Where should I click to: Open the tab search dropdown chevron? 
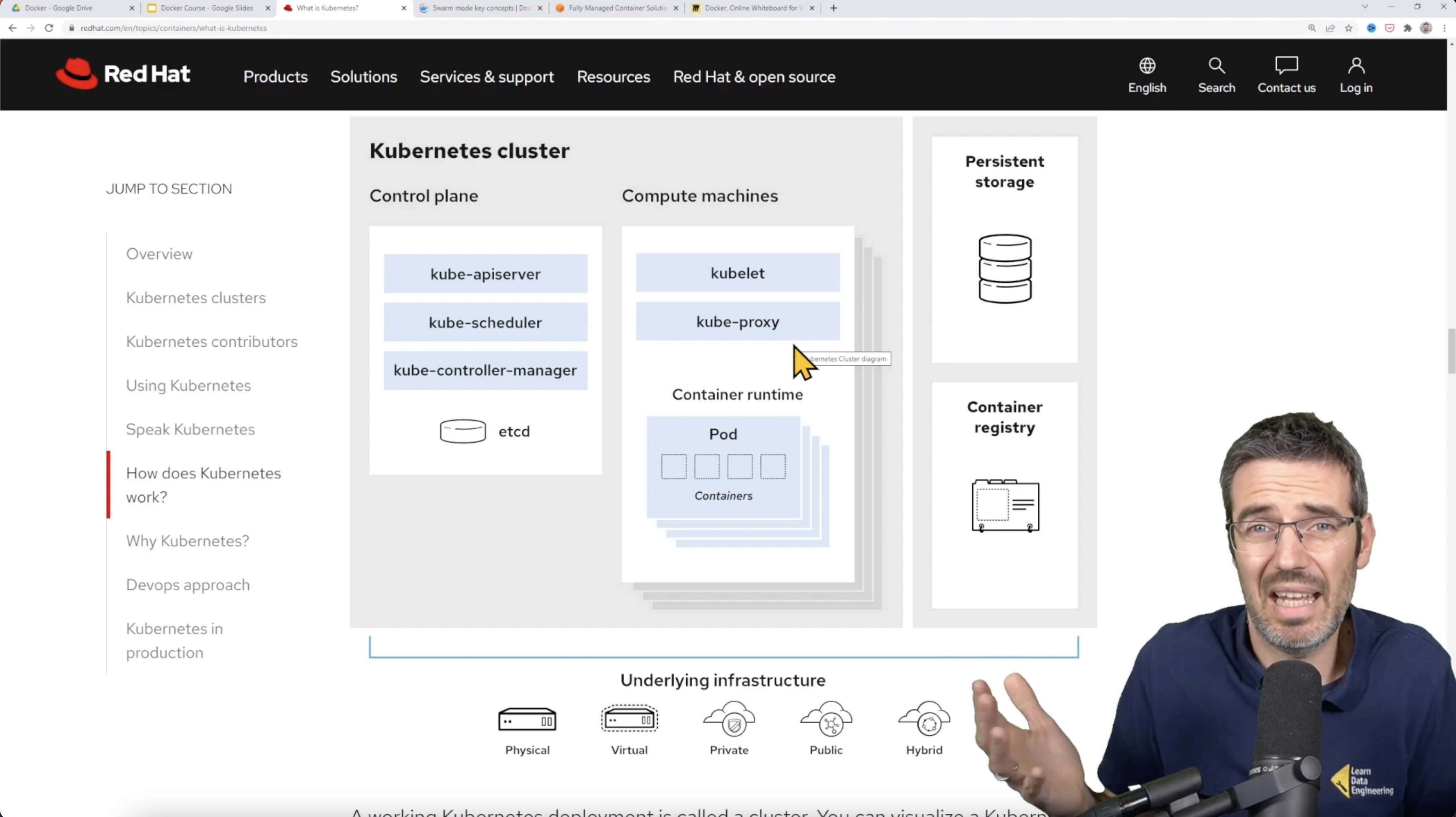(1365, 7)
